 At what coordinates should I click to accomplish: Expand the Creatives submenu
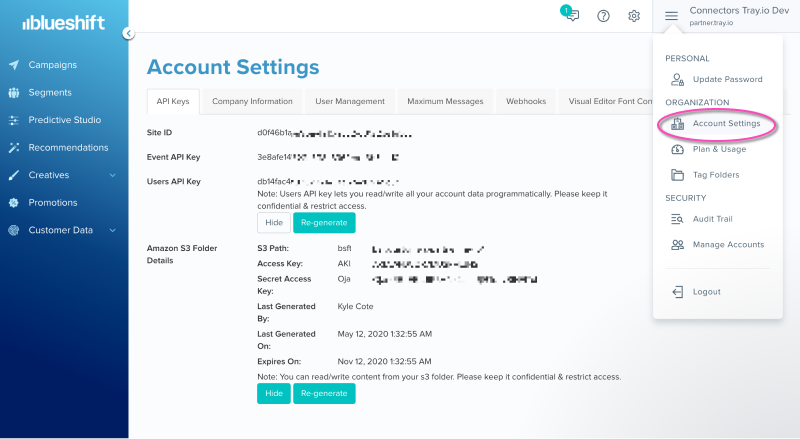112,175
